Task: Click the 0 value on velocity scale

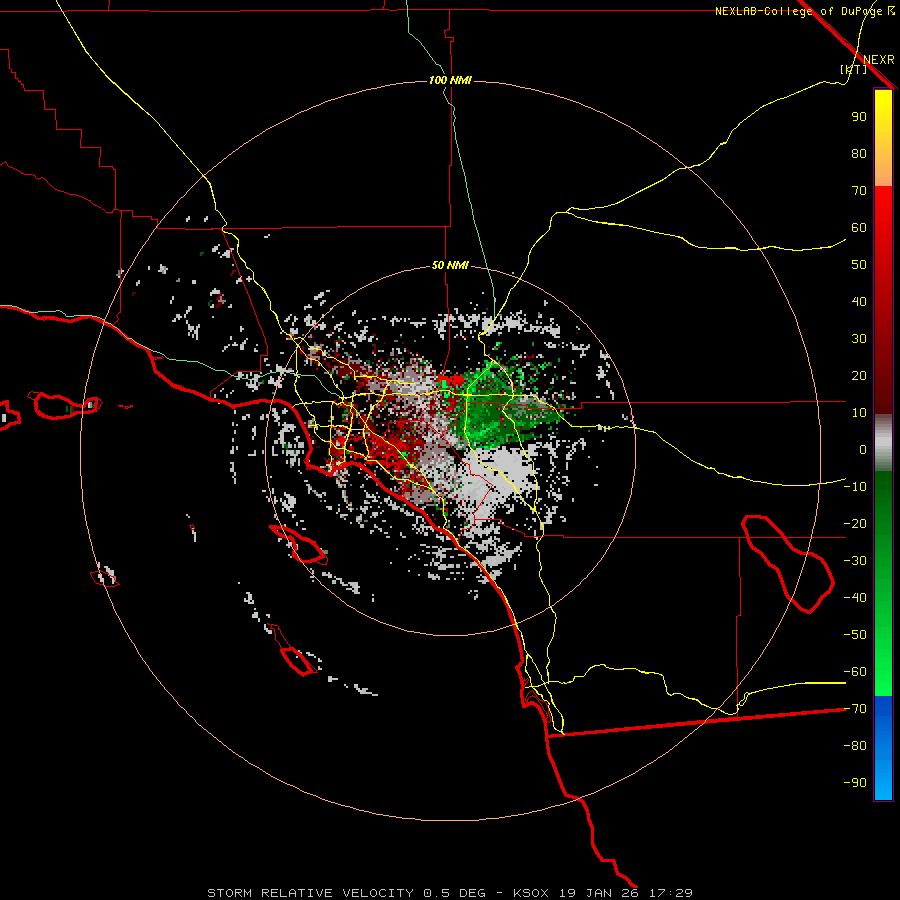Action: pyautogui.click(x=863, y=449)
